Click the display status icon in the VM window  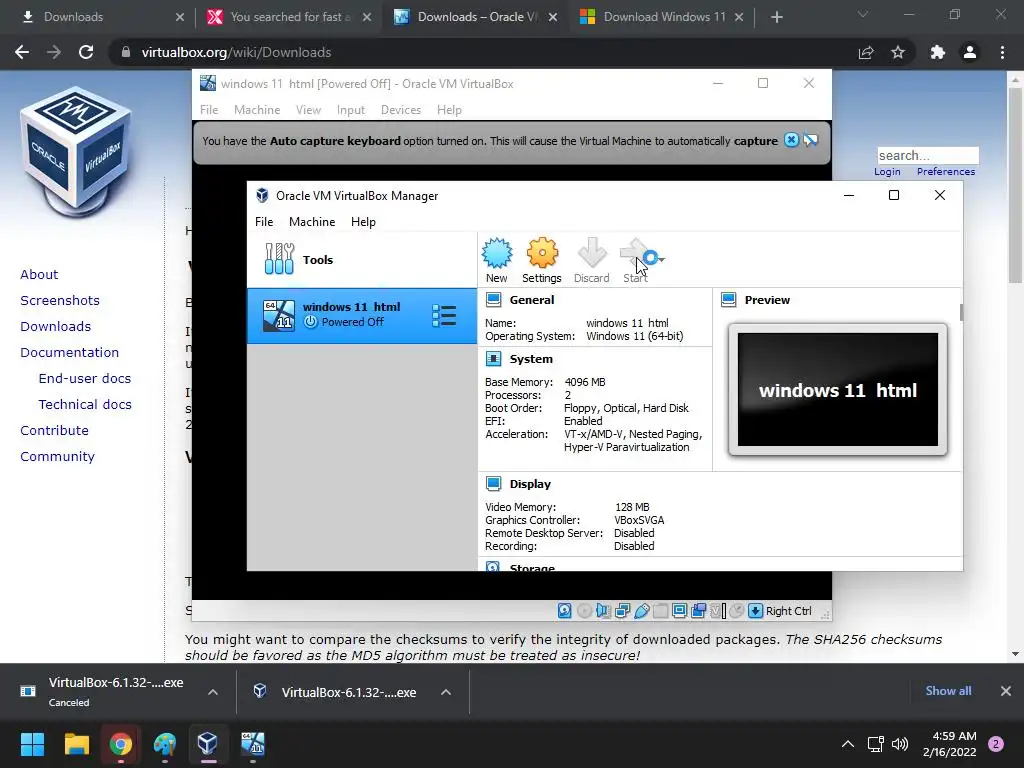pyautogui.click(x=679, y=611)
